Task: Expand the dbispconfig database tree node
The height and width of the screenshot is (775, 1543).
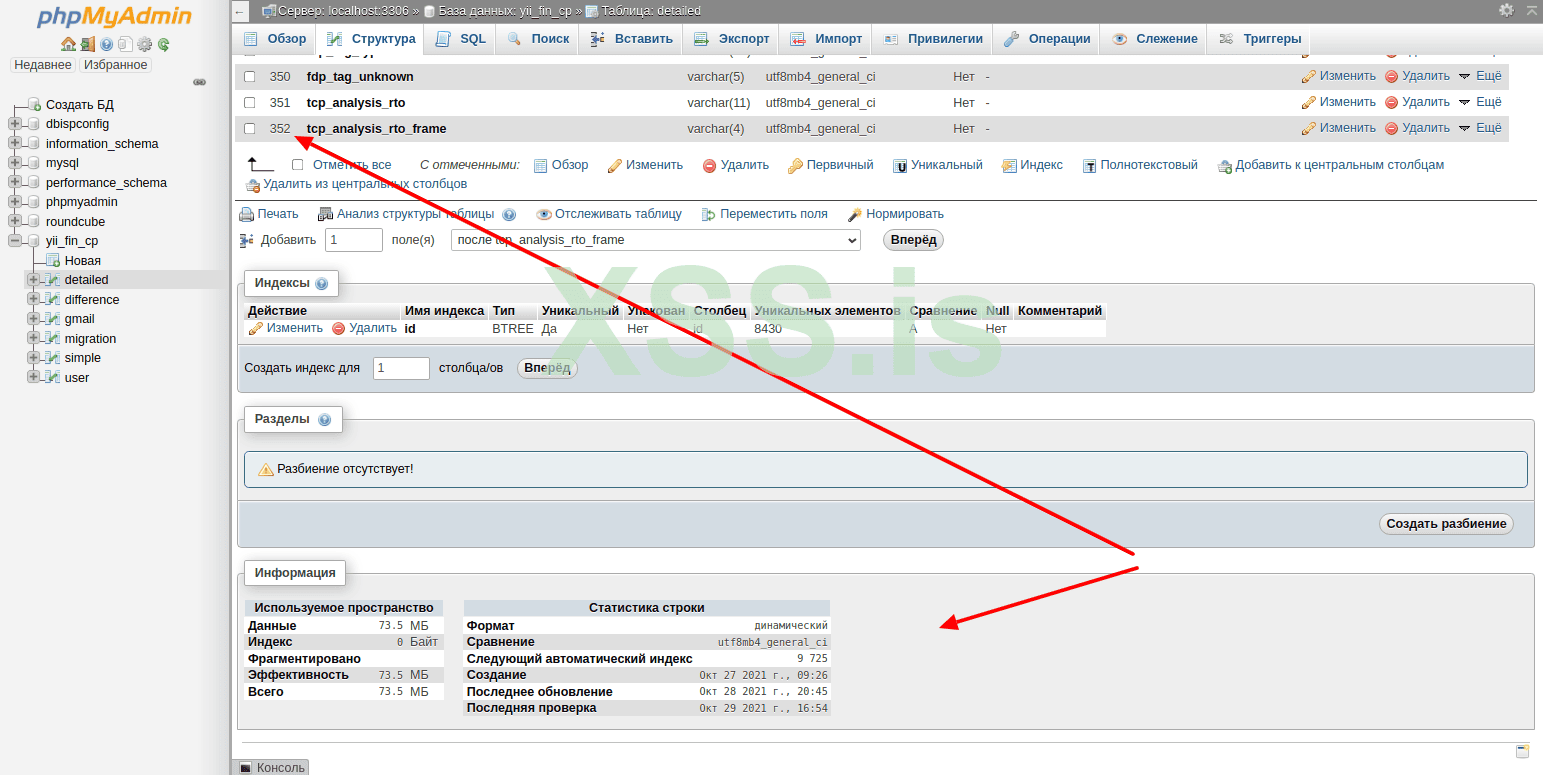Action: (14, 124)
